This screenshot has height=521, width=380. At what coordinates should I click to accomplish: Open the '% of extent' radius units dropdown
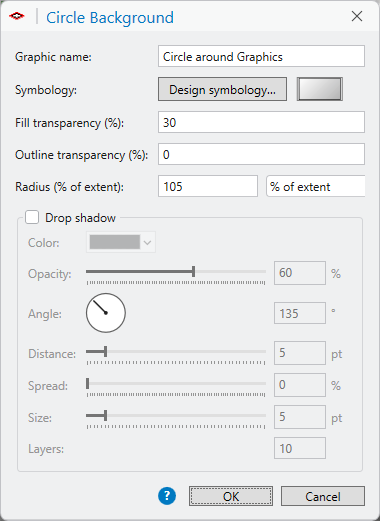coord(315,186)
